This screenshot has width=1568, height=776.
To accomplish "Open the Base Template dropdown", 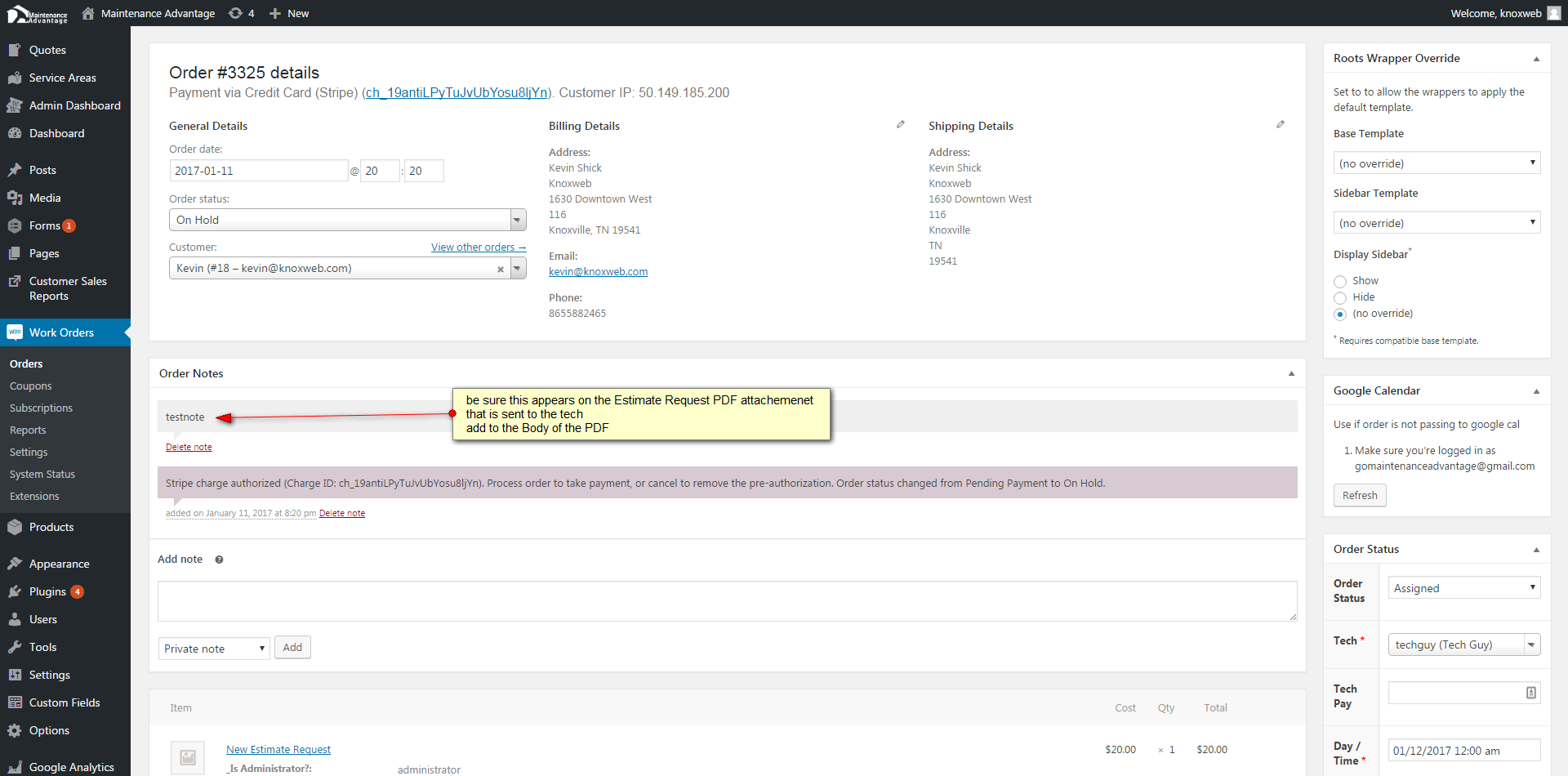I will pos(1437,163).
